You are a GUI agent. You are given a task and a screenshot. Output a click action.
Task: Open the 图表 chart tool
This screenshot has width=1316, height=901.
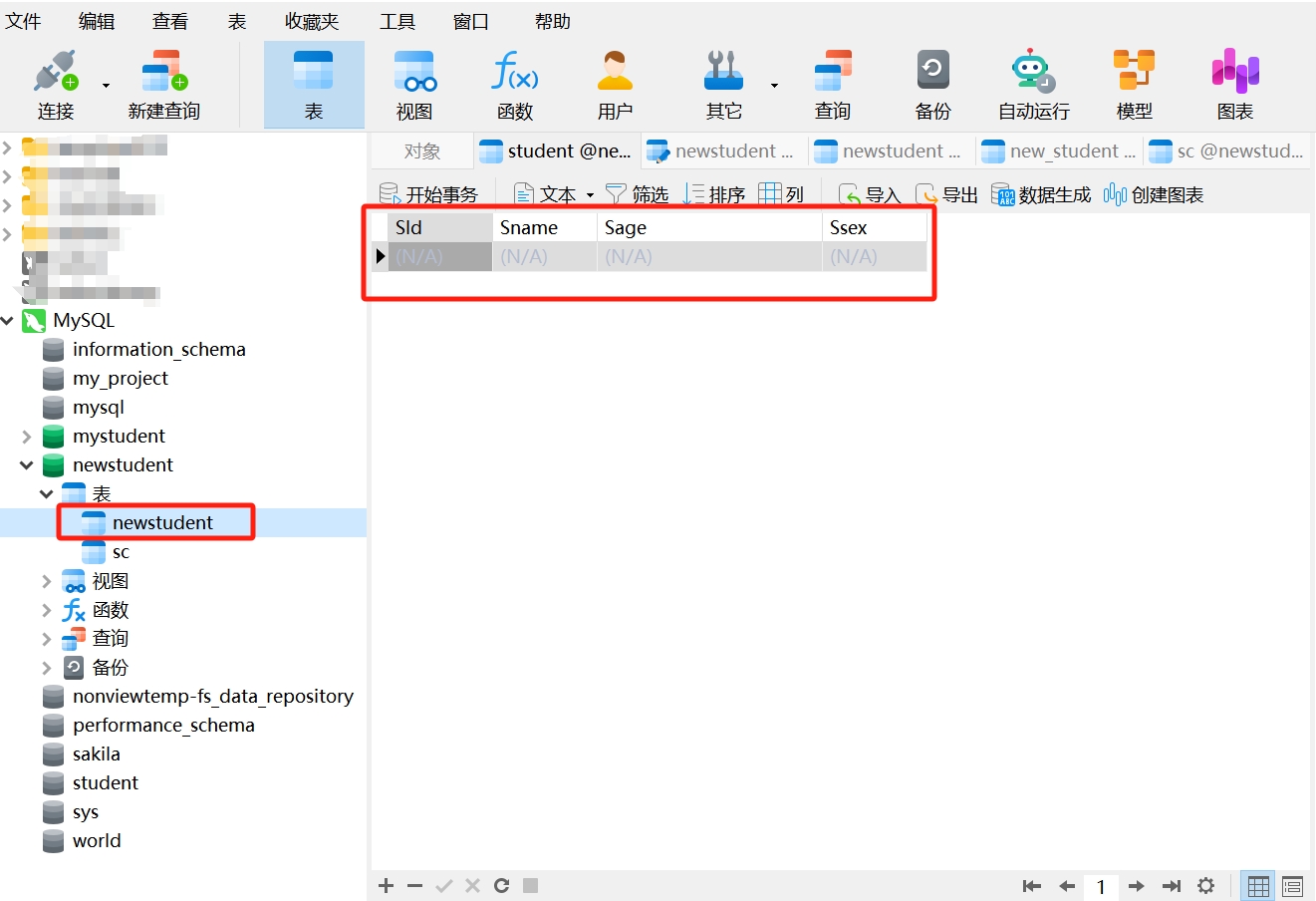[x=1234, y=86]
